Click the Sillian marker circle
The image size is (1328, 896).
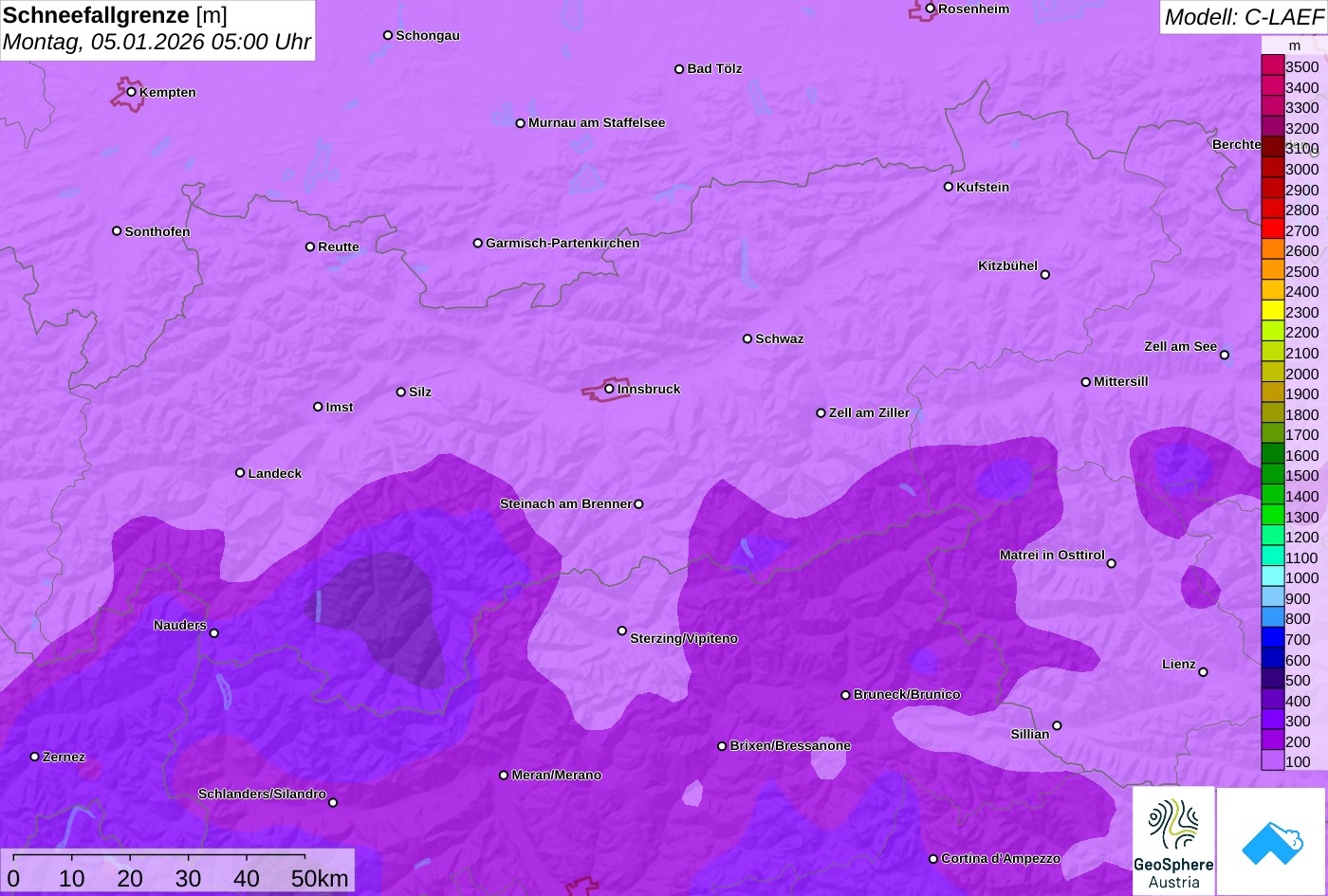tap(1056, 726)
